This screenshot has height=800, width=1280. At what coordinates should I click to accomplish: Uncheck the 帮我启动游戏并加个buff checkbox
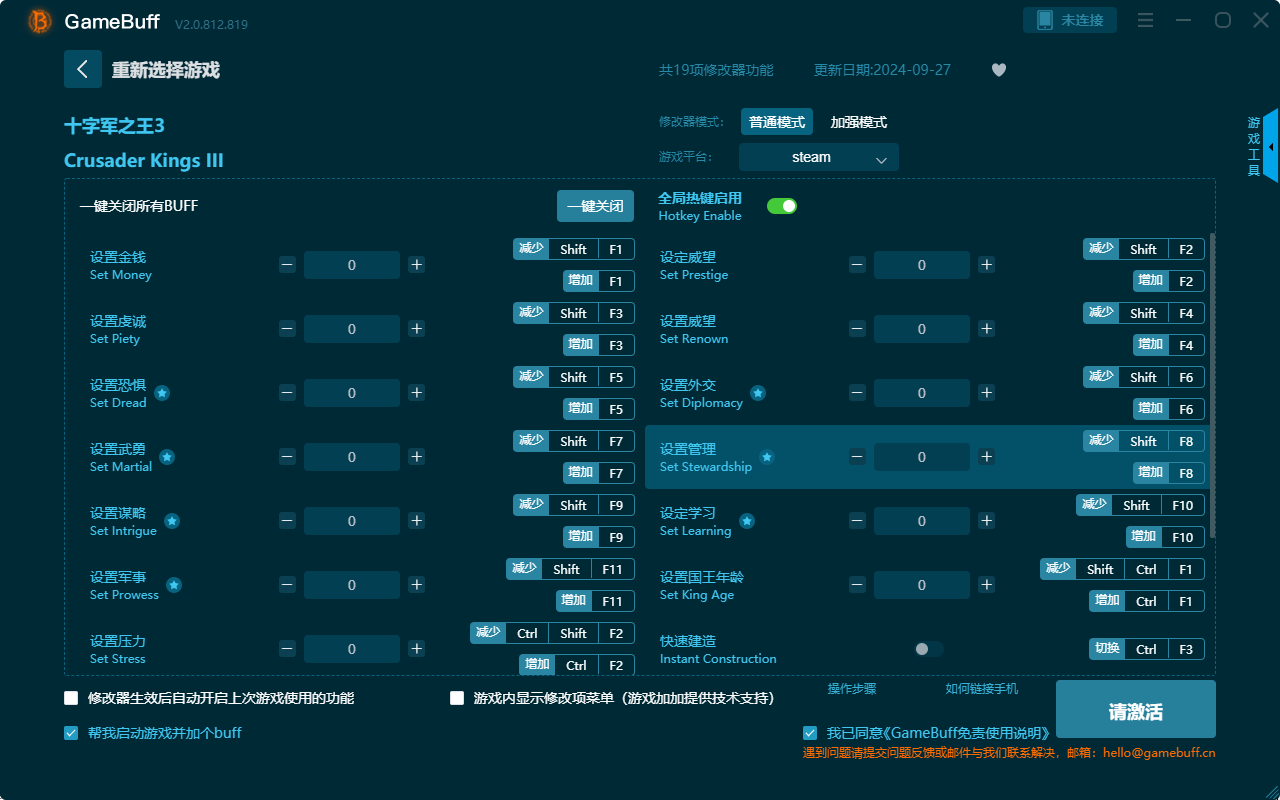coord(70,732)
